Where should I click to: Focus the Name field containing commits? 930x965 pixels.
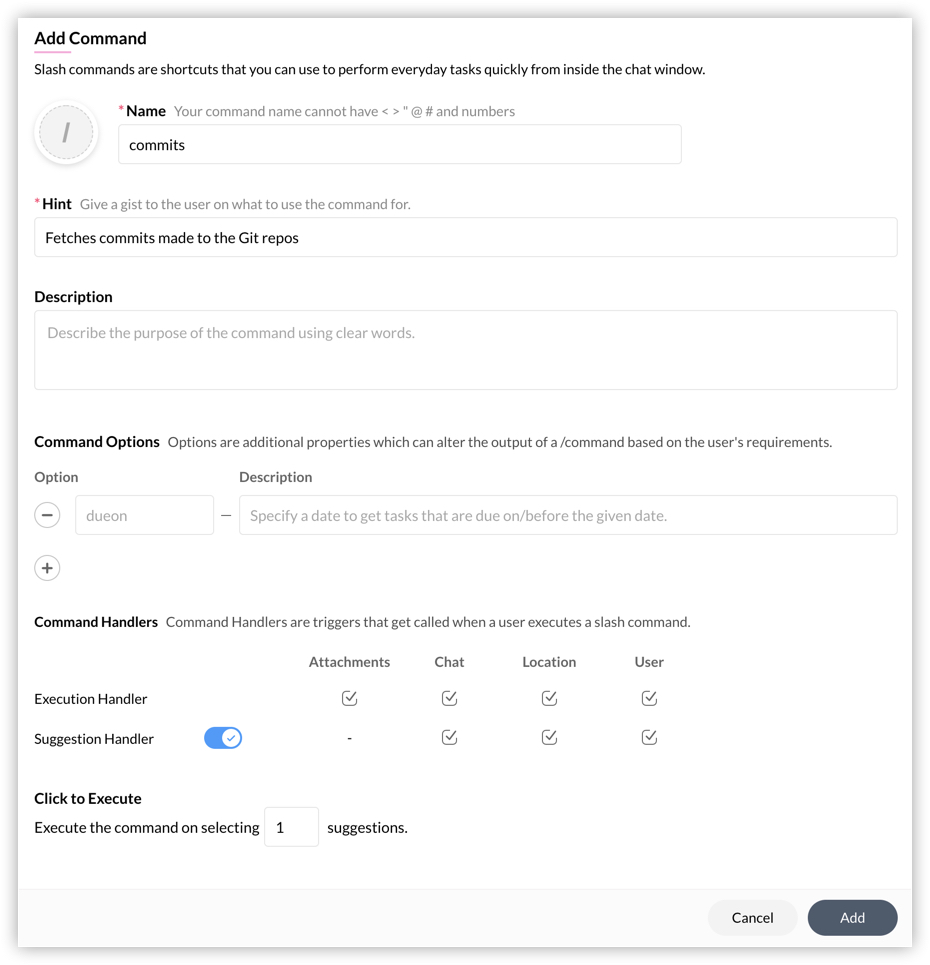pos(399,144)
